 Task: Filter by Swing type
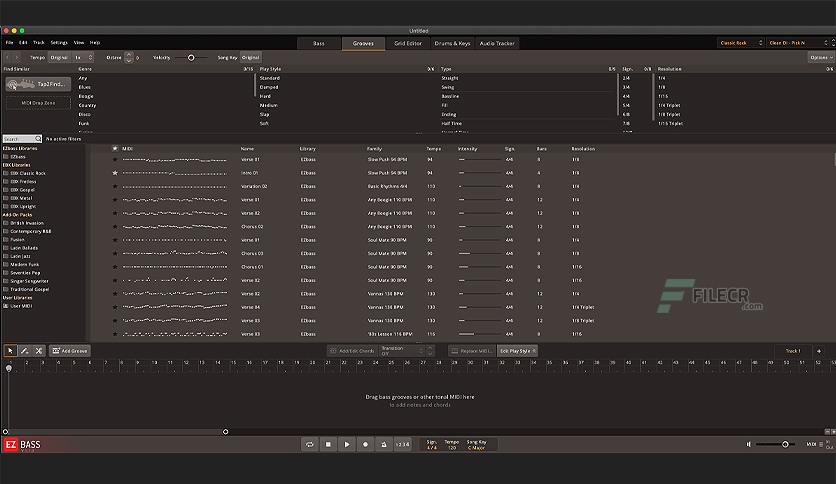coord(448,87)
